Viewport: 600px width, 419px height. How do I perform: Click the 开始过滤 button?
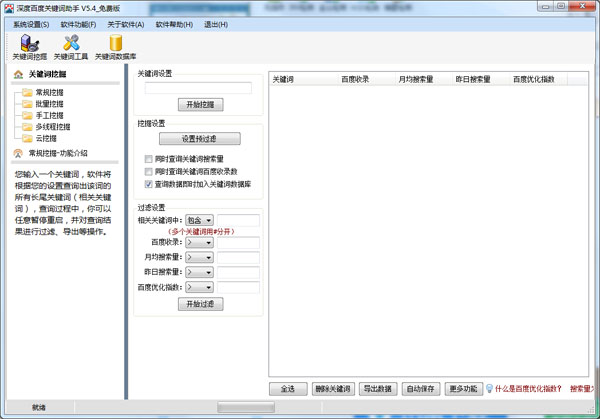(201, 304)
